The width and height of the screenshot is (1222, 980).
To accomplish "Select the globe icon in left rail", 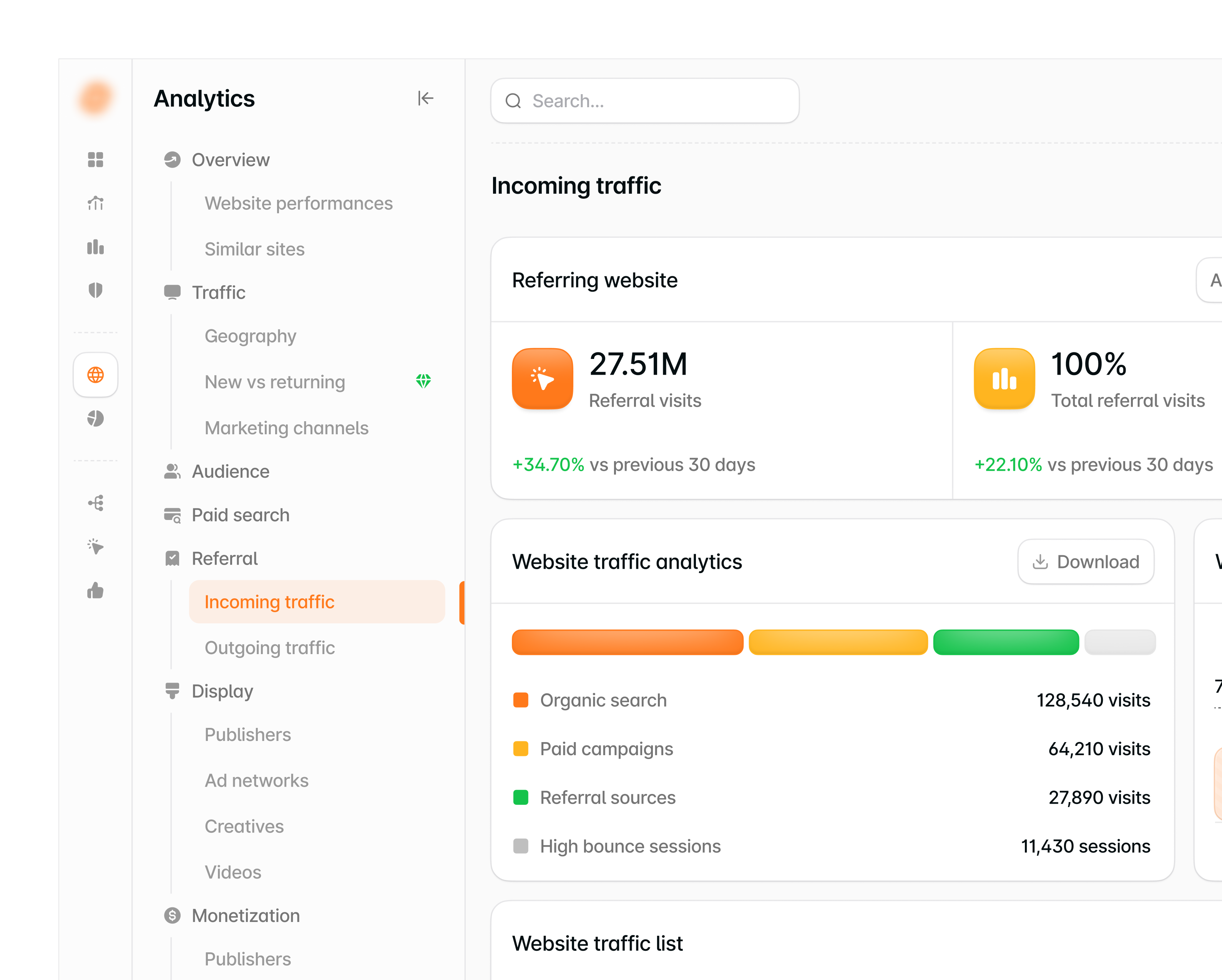I will 95,375.
